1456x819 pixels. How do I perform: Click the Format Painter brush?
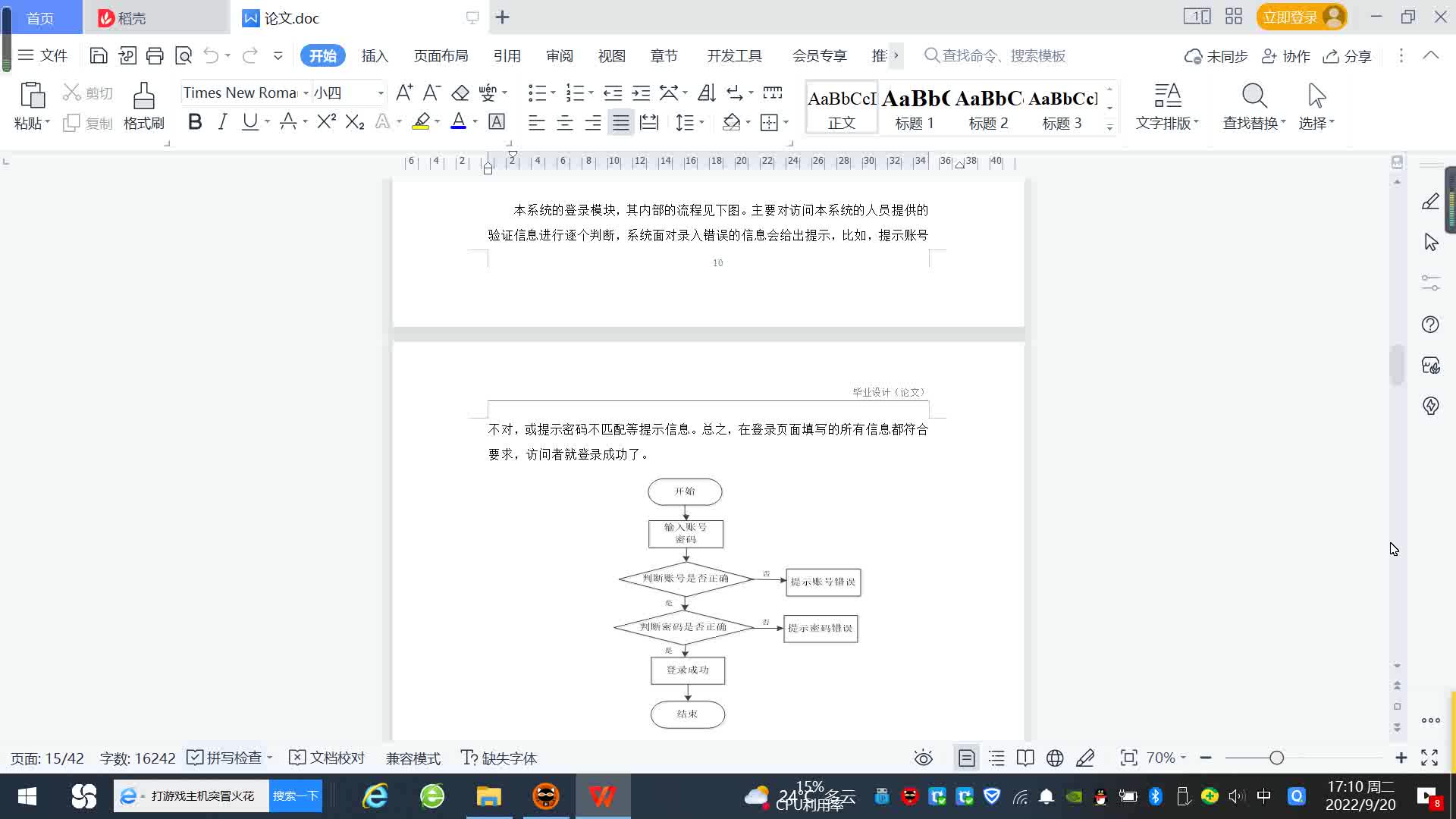[144, 96]
